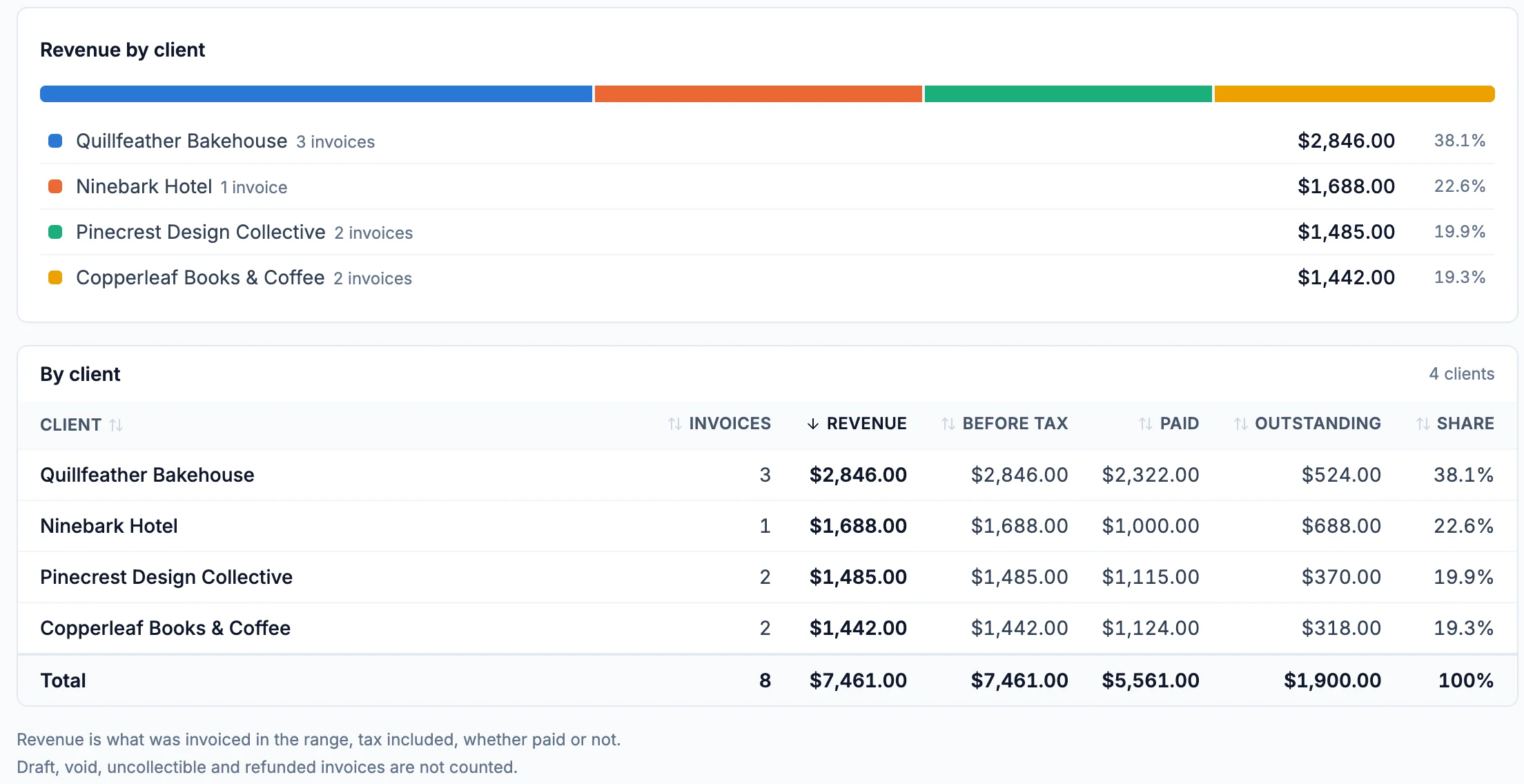
Task: Select Ninebark Hotel in the legend list
Action: pos(768,186)
